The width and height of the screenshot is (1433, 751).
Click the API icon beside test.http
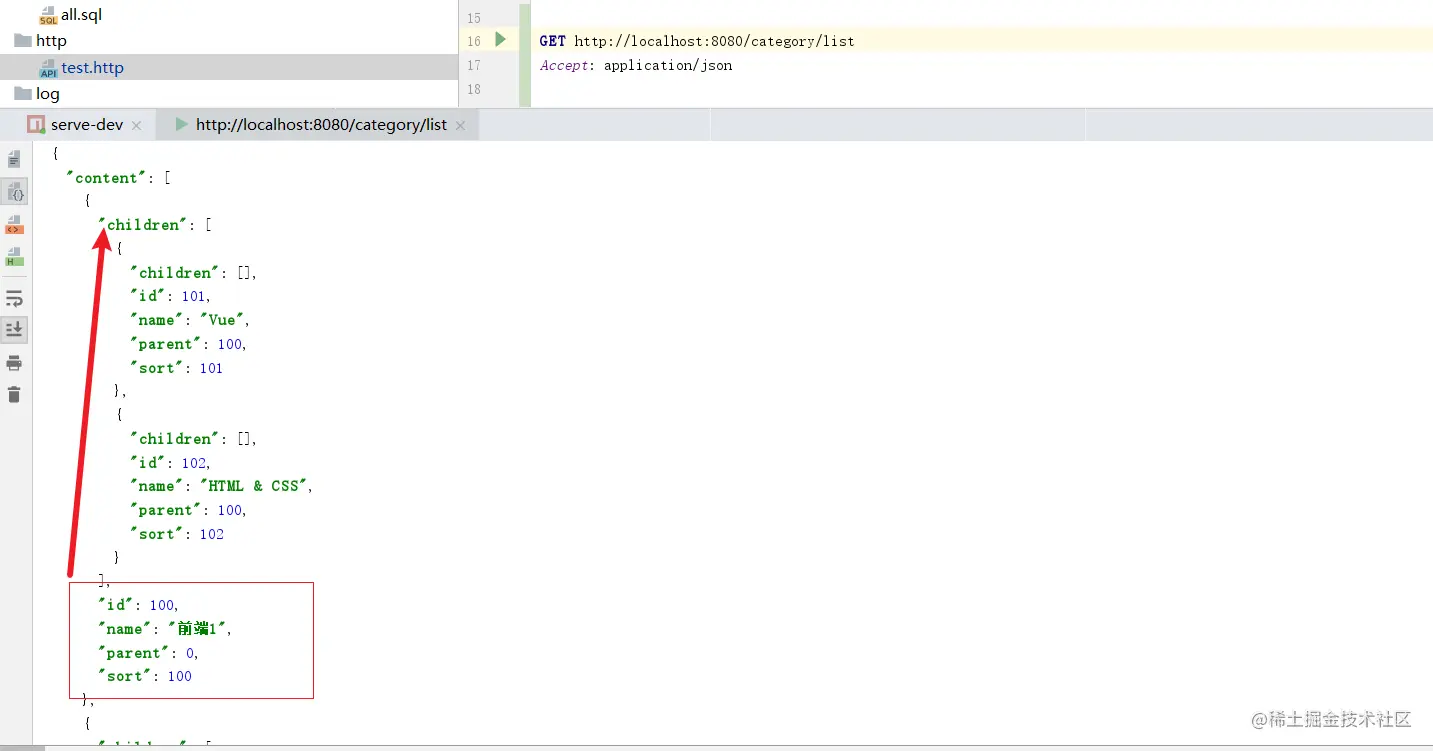(48, 68)
